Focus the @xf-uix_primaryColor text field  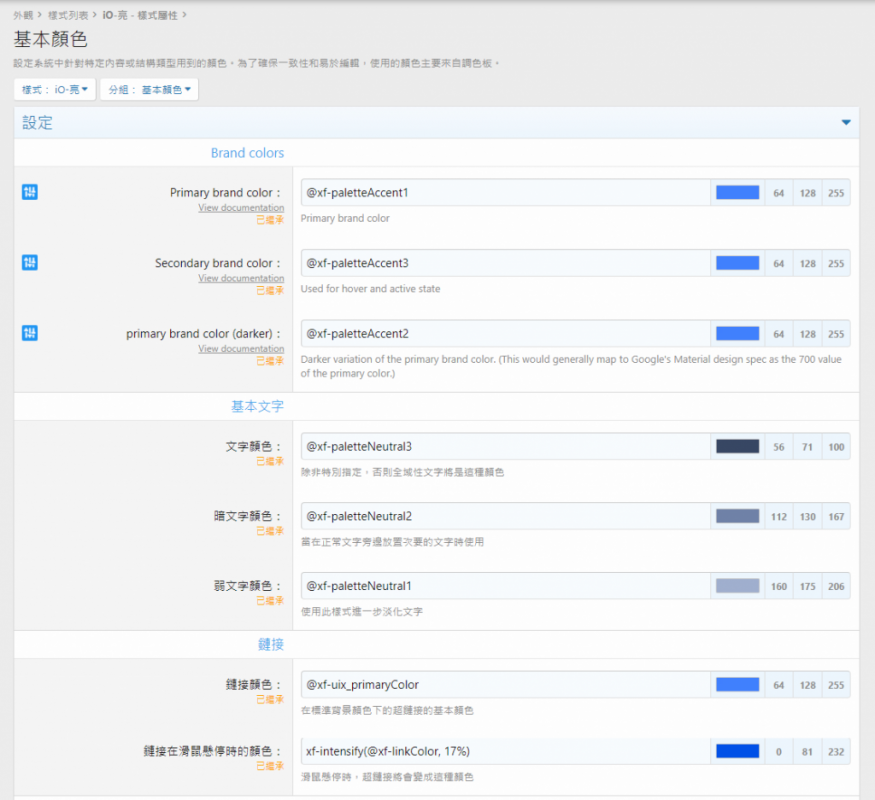pos(505,685)
